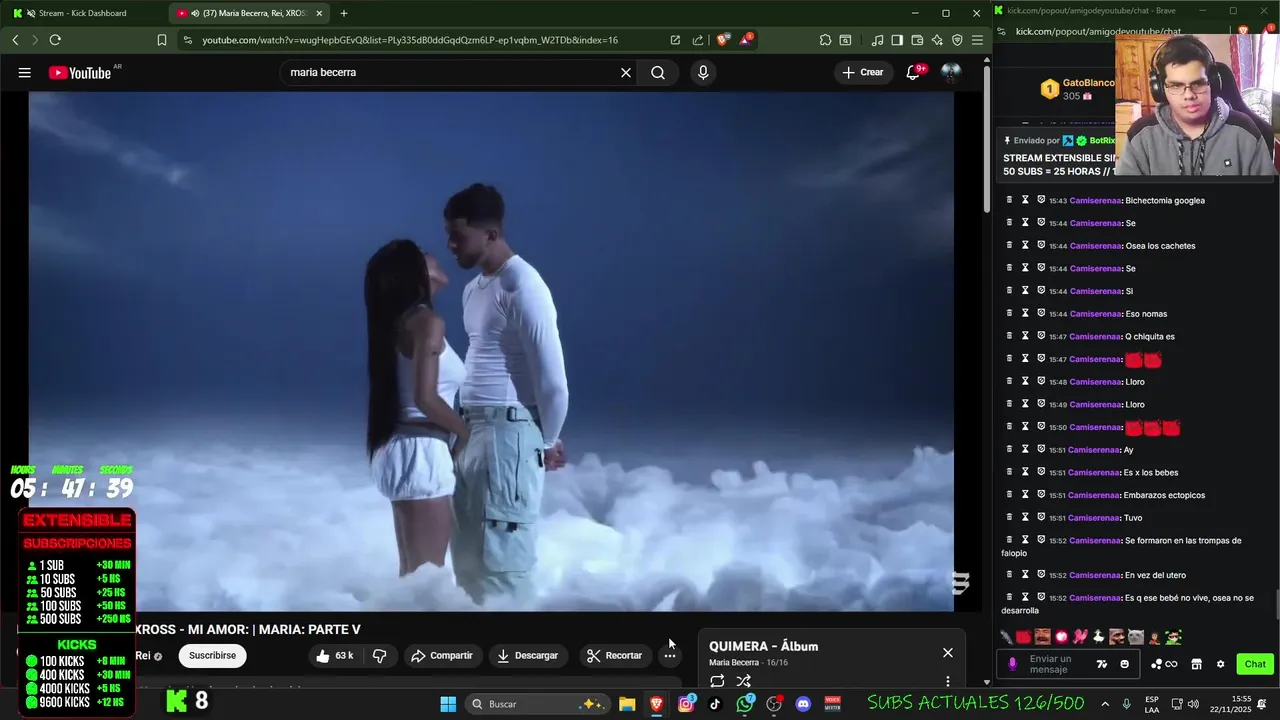Open Brave Leo AI sparkle icon
The image size is (1280, 720).
(x=937, y=40)
